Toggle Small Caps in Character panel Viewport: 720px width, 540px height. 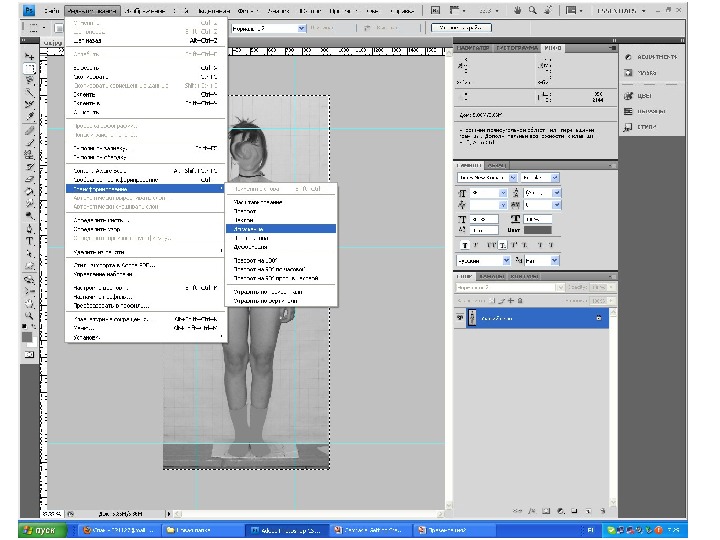503,245
